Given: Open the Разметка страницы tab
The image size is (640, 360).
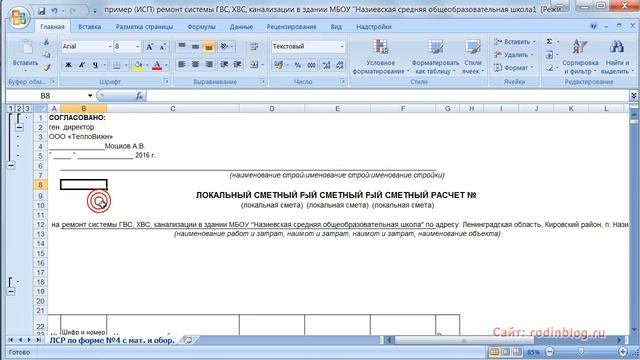Looking at the screenshot, I should click(144, 27).
